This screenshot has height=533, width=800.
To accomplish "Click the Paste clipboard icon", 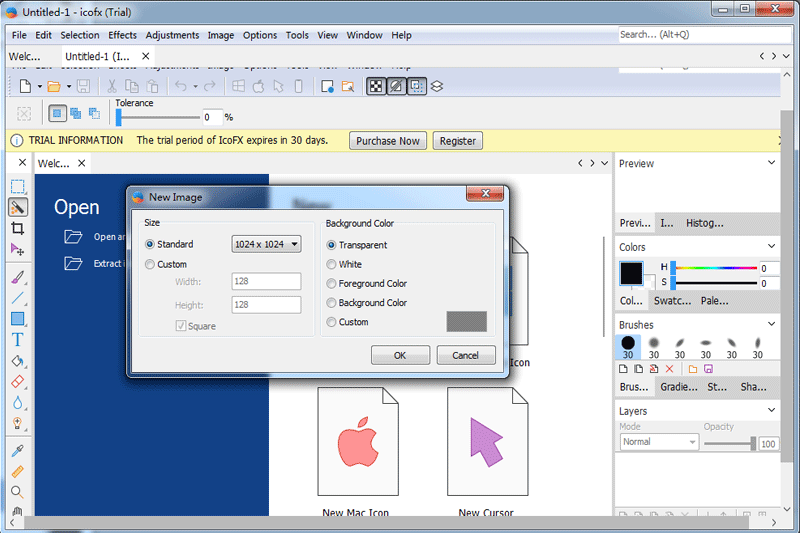I will click(153, 86).
